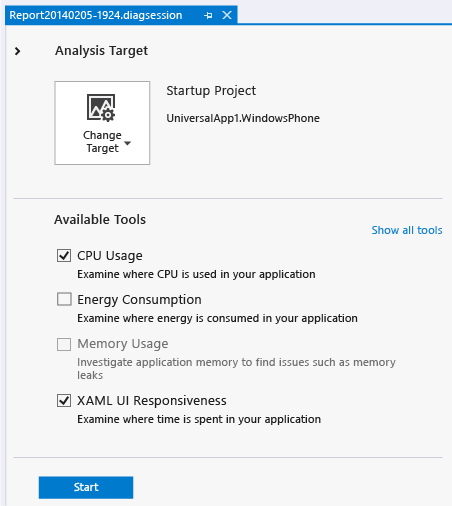This screenshot has width=452, height=506.
Task: Select the Report20140205-1924.diagsession tab
Action: click(x=96, y=15)
